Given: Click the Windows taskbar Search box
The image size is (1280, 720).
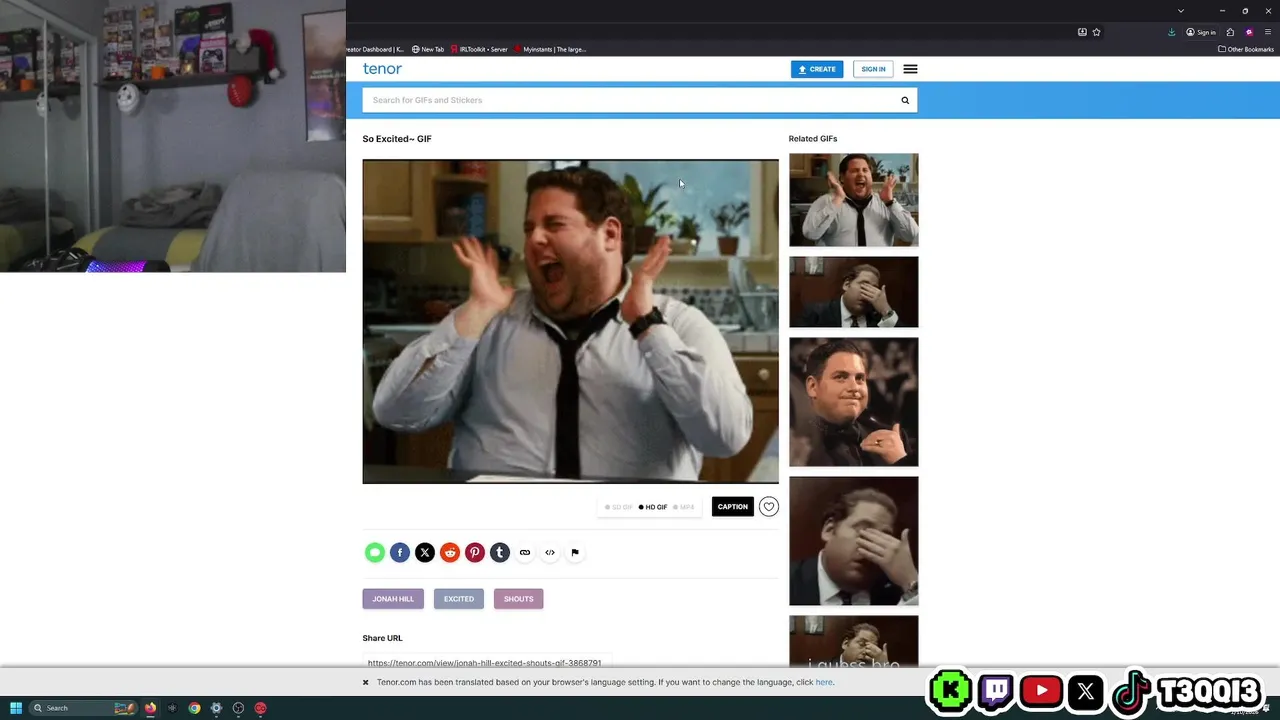Looking at the screenshot, I should pos(82,708).
